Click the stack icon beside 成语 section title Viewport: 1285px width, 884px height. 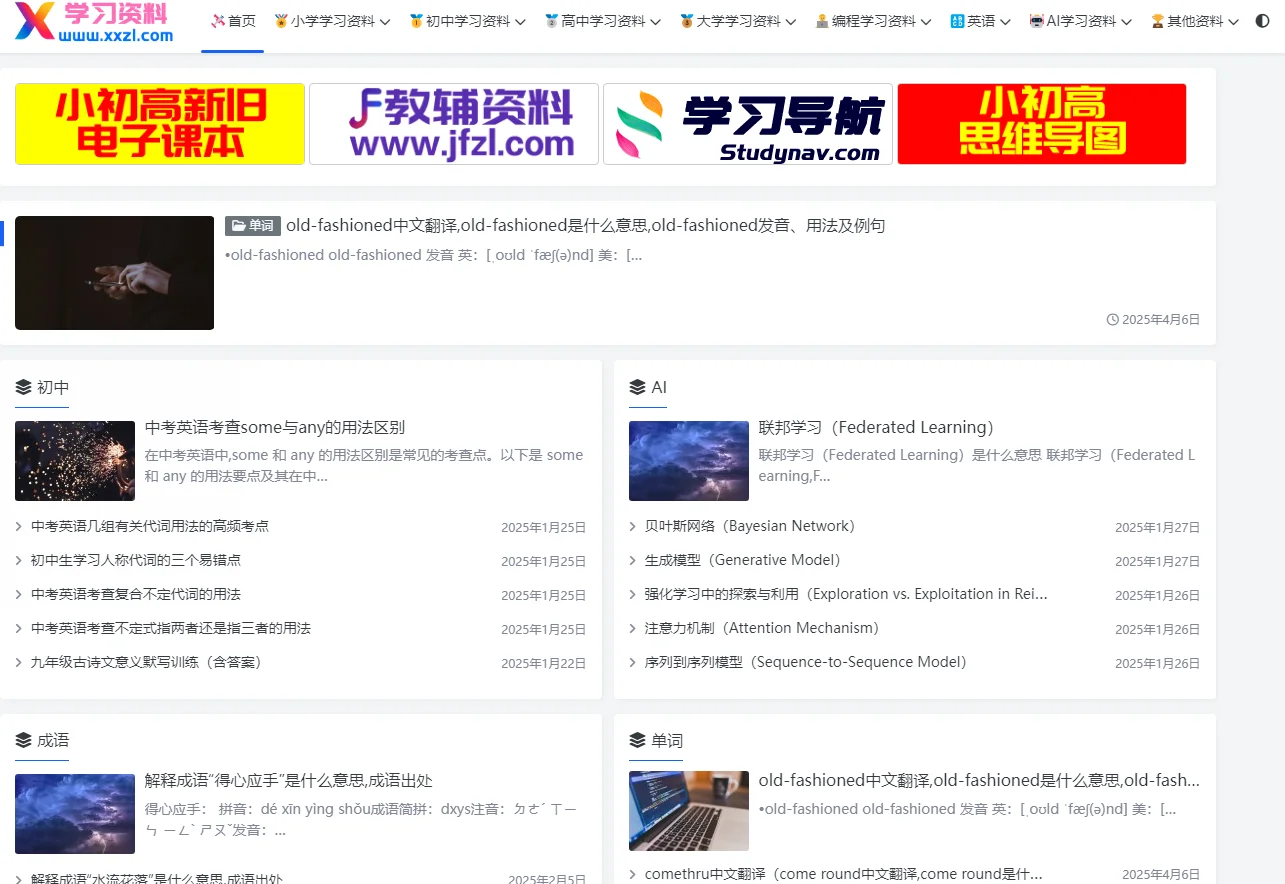25,740
